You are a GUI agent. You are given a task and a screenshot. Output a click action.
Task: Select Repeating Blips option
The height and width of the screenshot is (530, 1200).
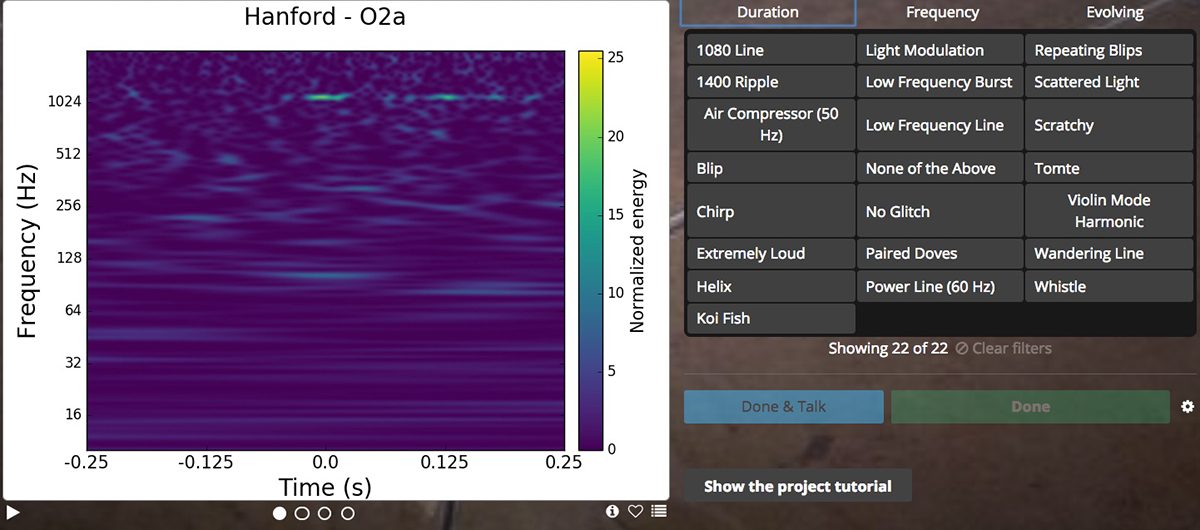point(1110,50)
